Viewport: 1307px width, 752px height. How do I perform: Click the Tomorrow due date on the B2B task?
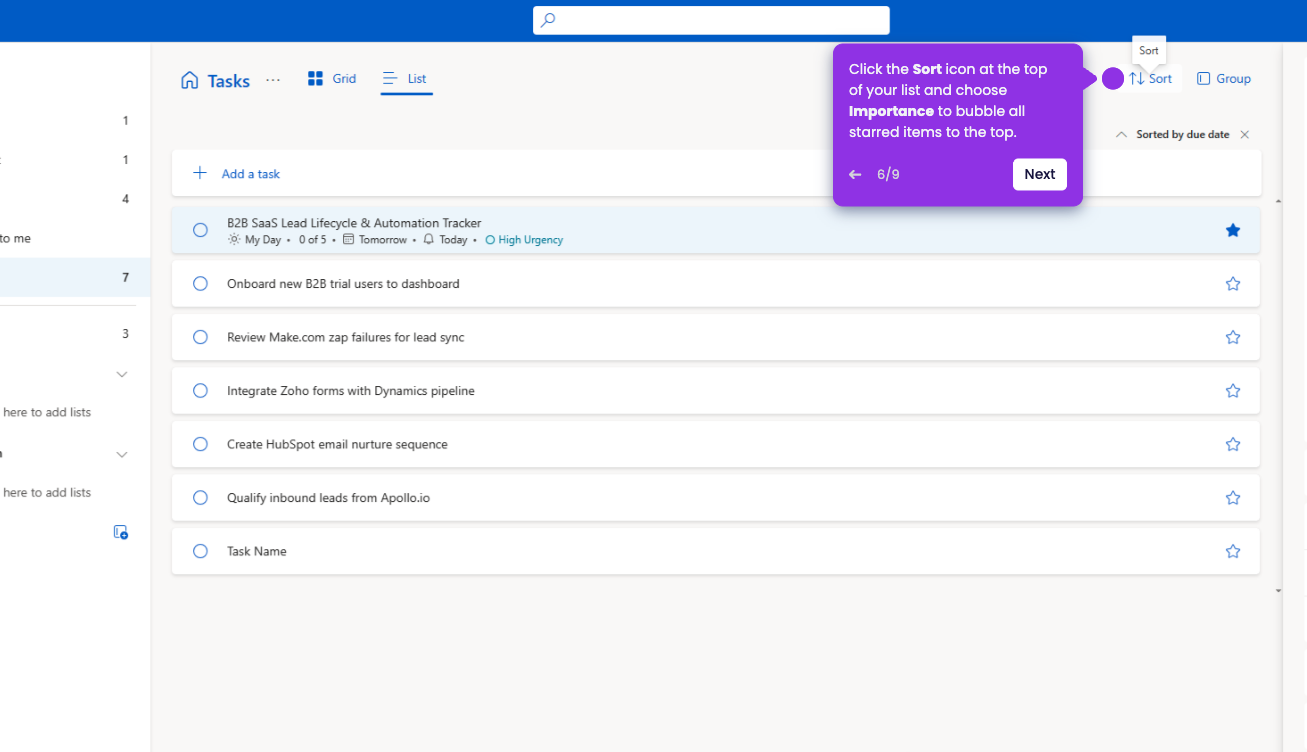(x=375, y=240)
